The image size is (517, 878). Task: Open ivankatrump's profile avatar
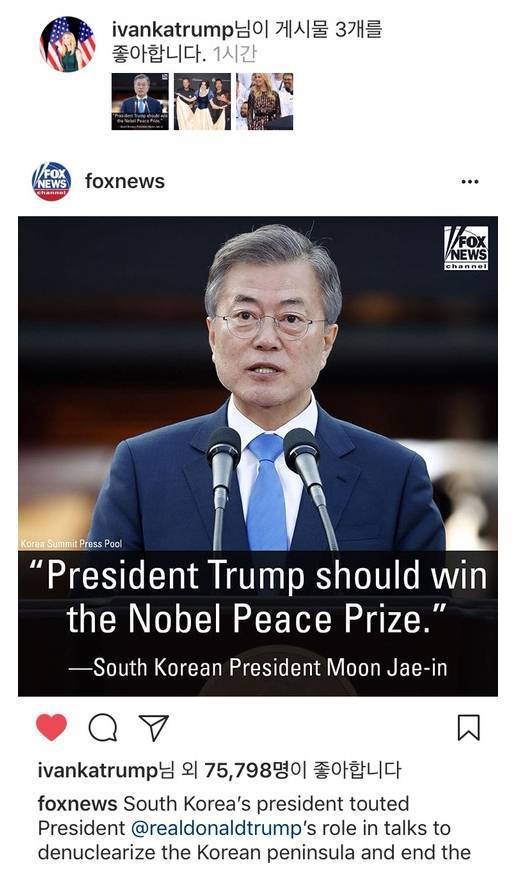[68, 44]
